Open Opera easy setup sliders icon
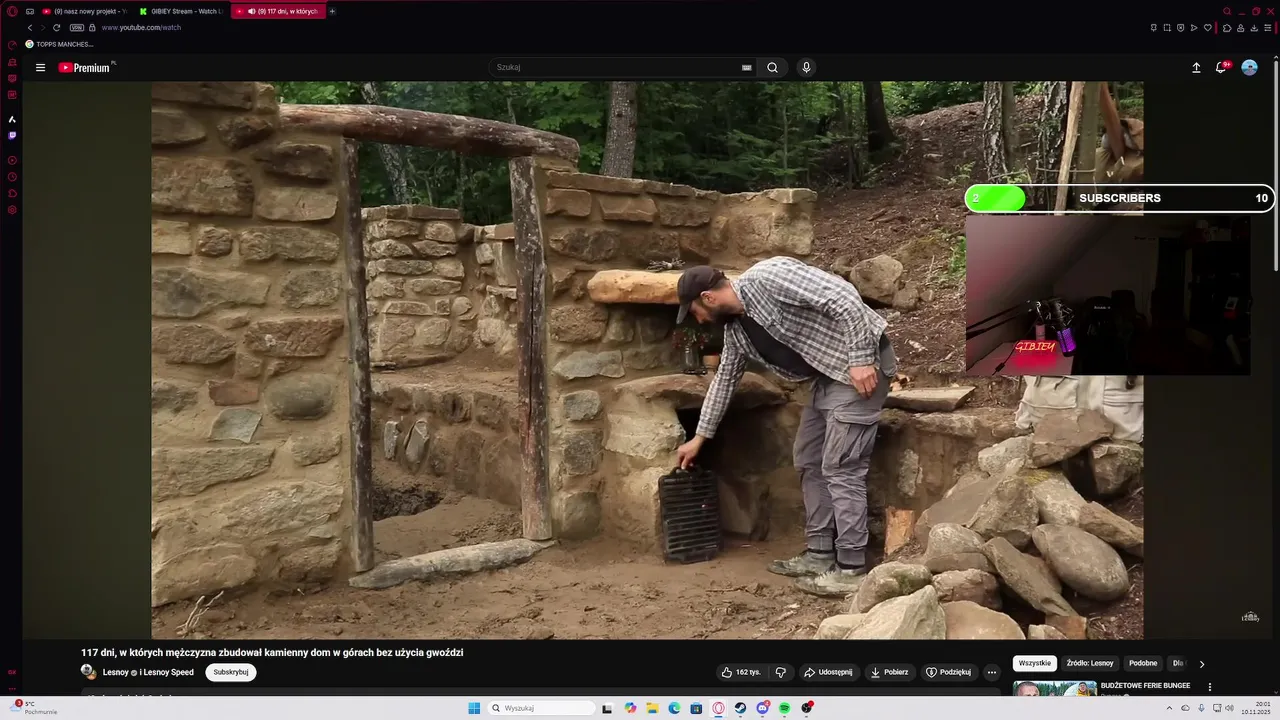Image resolution: width=1280 pixels, height=720 pixels. [x=1267, y=27]
